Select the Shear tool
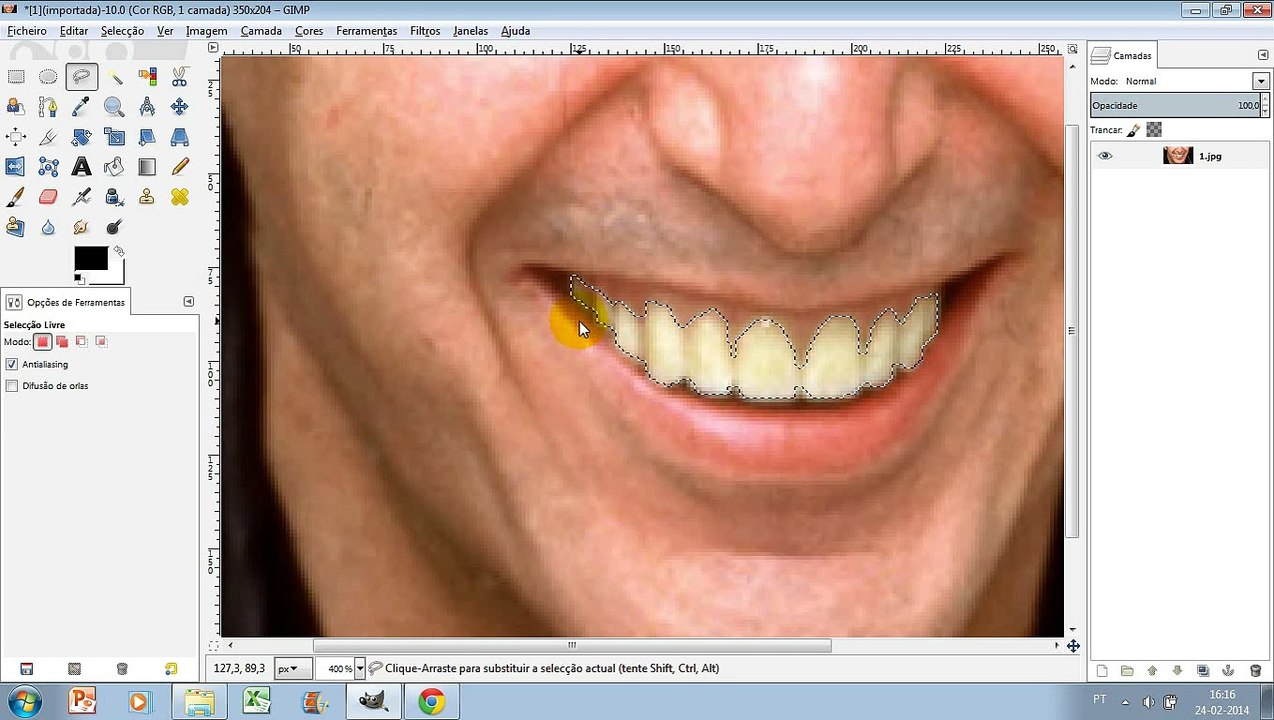 147,137
